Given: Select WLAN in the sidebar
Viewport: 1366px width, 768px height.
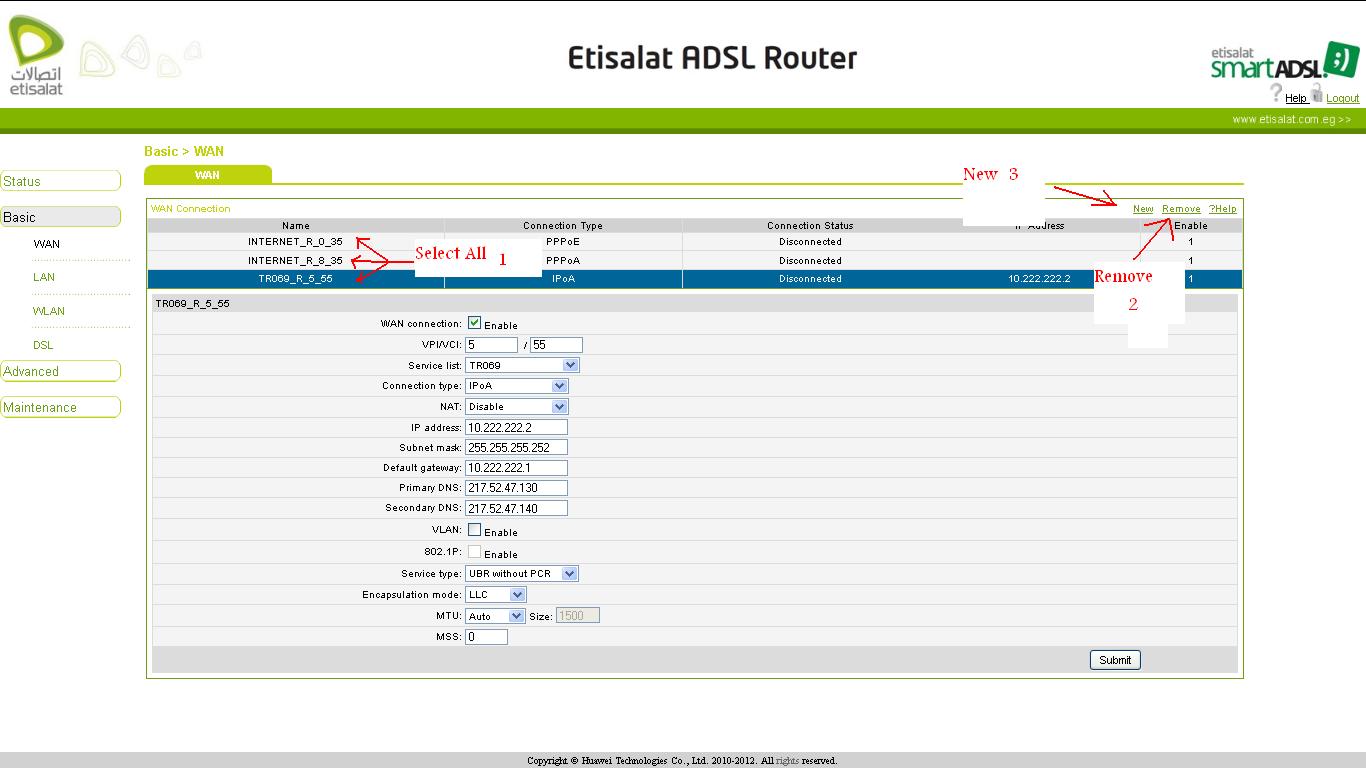Looking at the screenshot, I should pyautogui.click(x=49, y=311).
